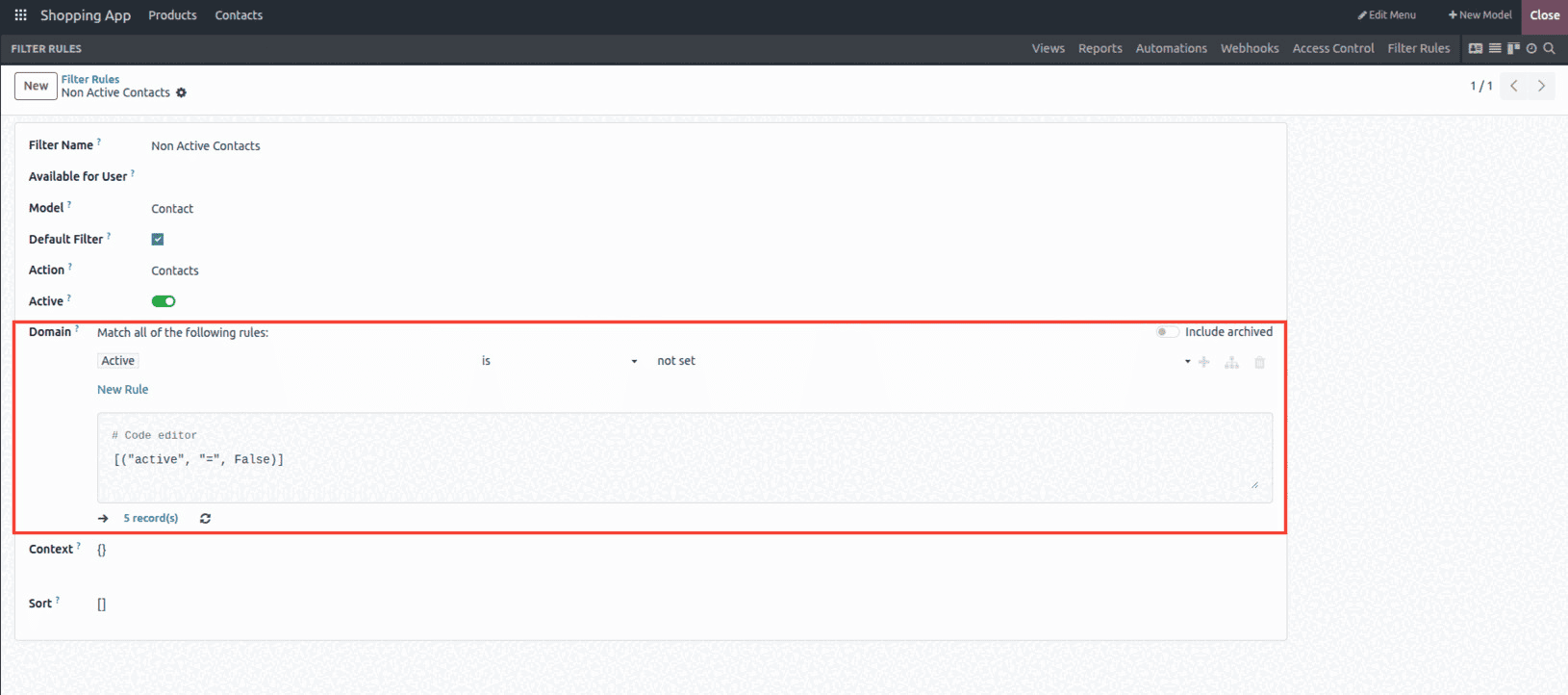Show the Available for User help icon
The height and width of the screenshot is (695, 1568).
point(132,173)
